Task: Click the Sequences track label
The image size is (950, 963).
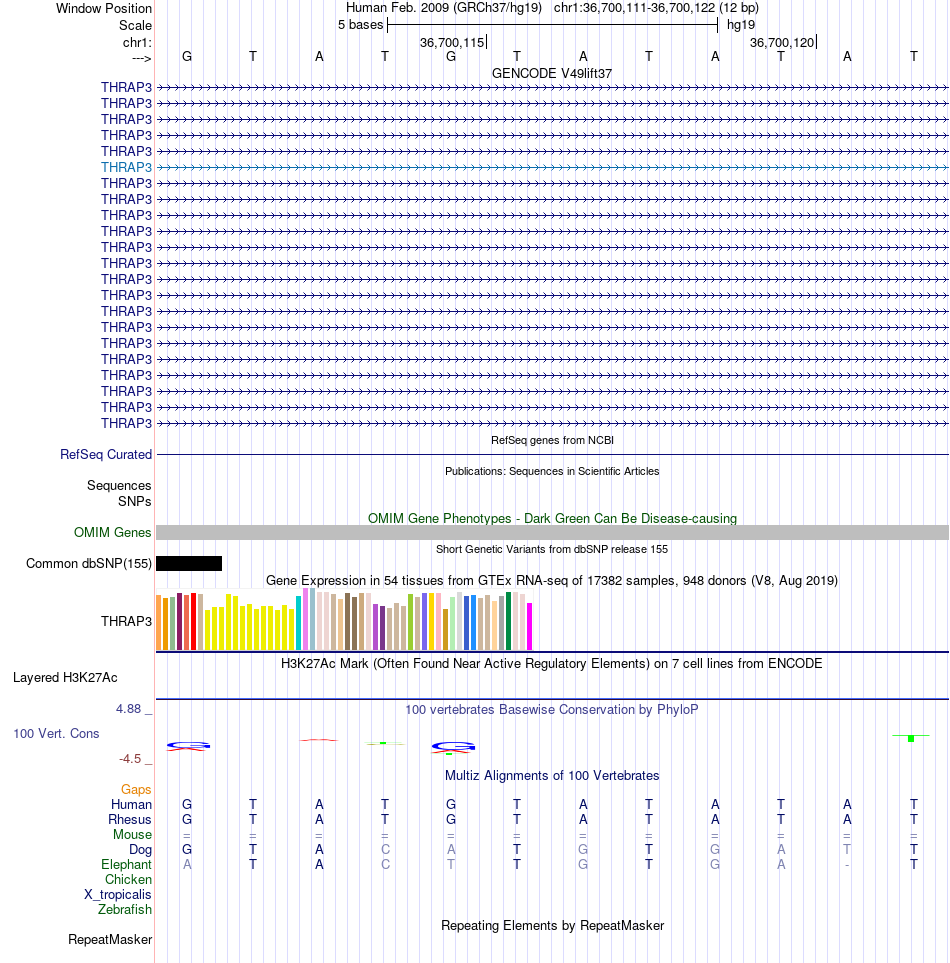Action: pyautogui.click(x=119, y=485)
